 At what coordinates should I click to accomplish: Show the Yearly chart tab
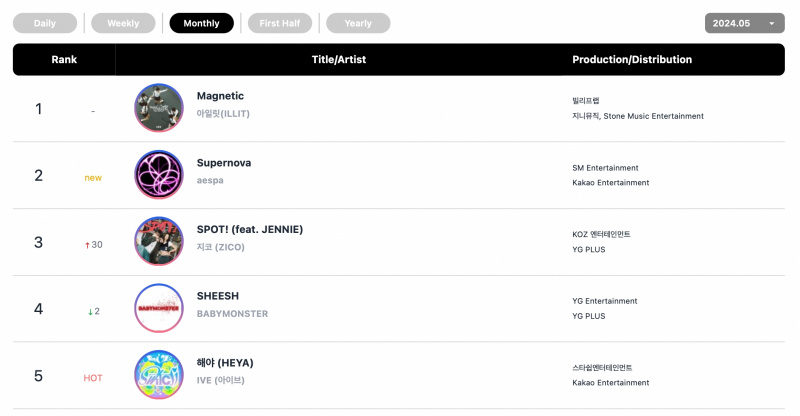358,23
